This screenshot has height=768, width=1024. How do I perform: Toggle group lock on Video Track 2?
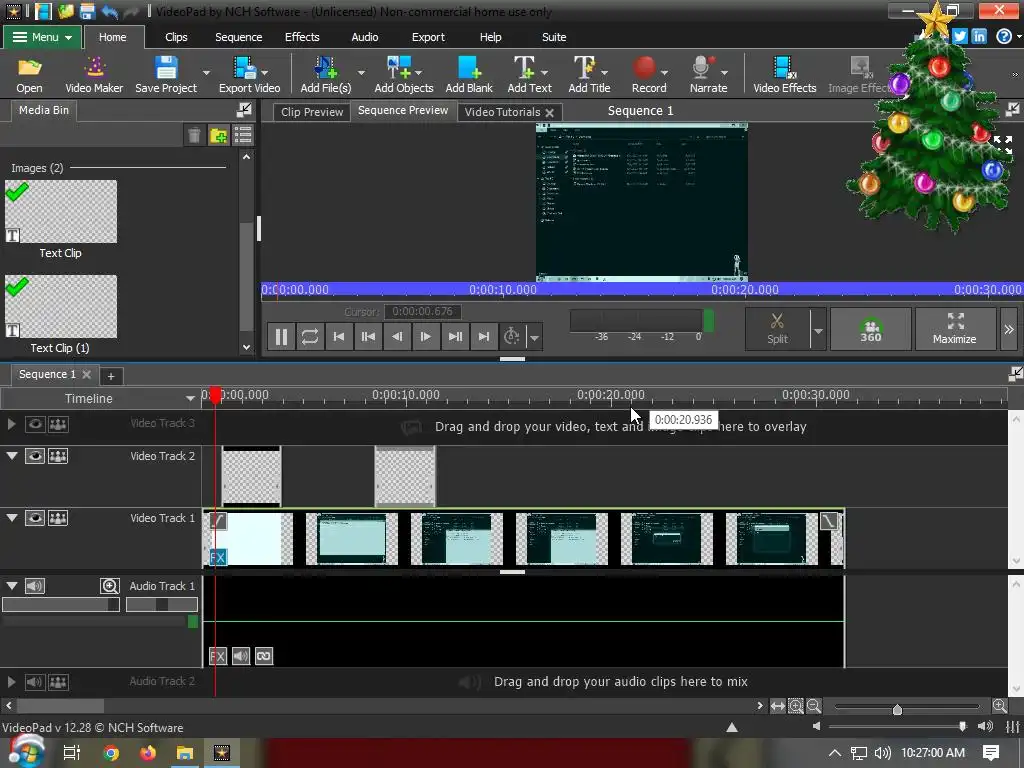click(x=58, y=456)
